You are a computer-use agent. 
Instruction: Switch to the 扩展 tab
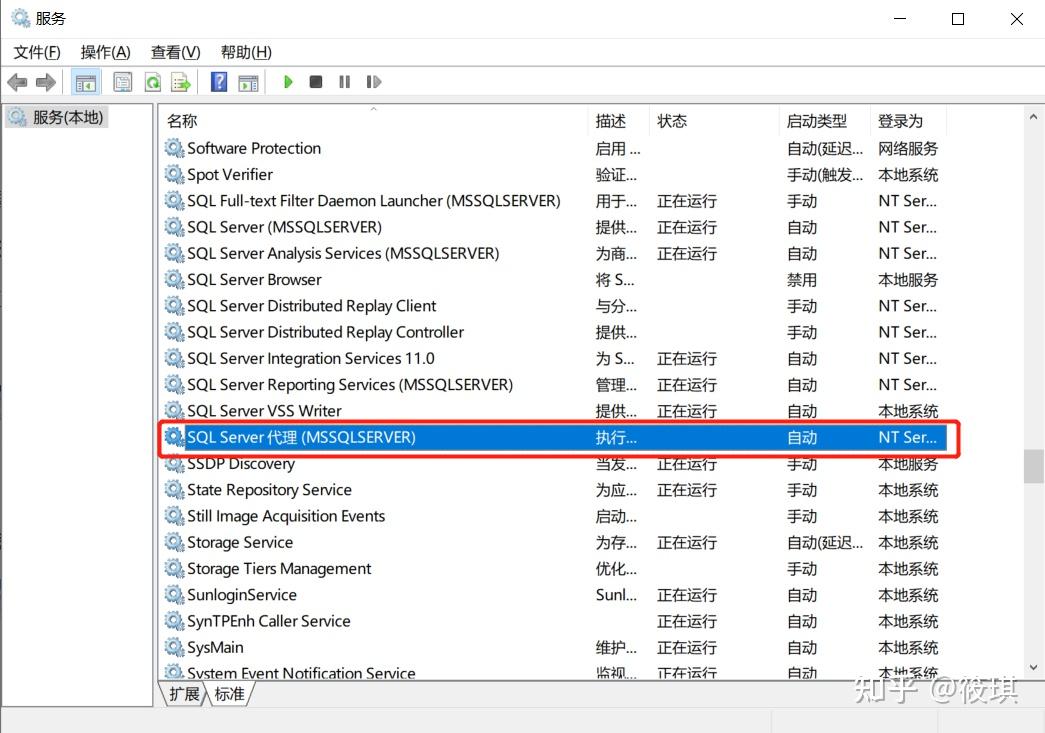tap(183, 694)
